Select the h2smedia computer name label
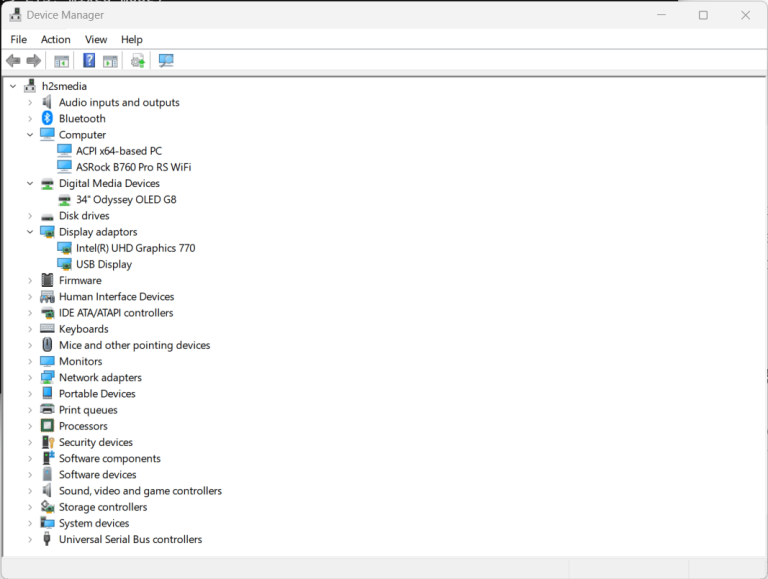Viewport: 768px width, 579px height. pos(64,86)
